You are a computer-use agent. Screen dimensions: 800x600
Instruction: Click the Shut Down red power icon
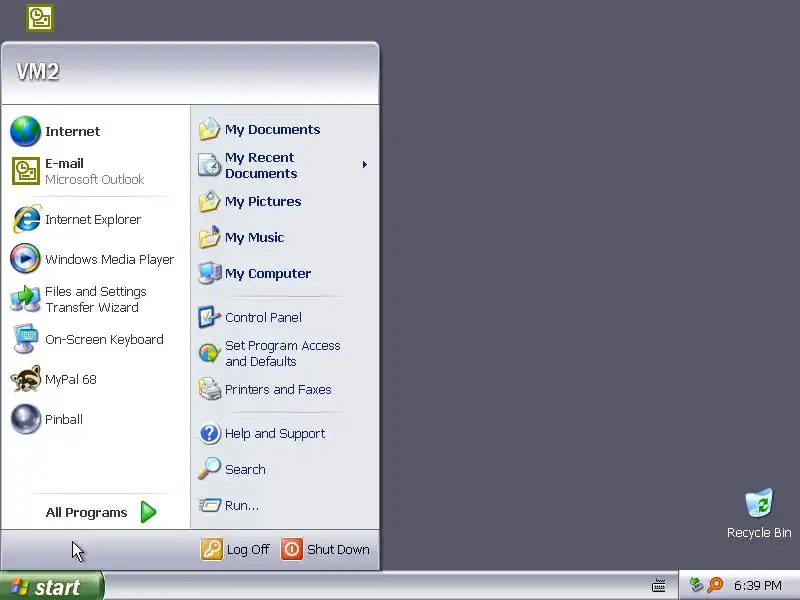(x=292, y=549)
